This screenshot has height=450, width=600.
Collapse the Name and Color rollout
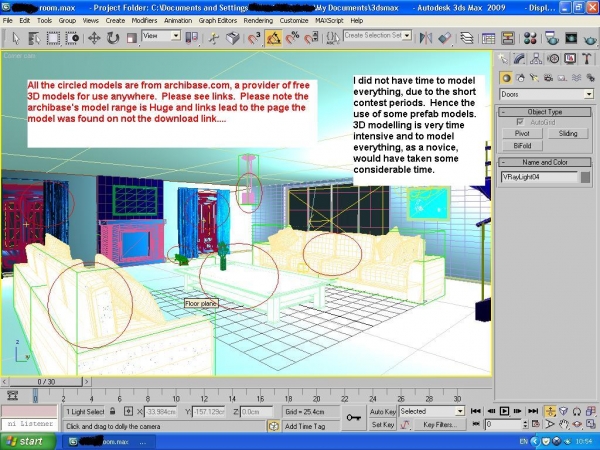pos(545,162)
